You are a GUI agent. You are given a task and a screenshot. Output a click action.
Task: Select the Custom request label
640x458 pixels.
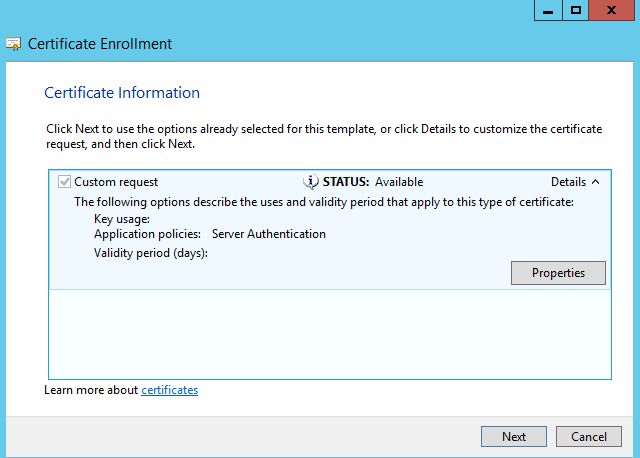pos(116,182)
